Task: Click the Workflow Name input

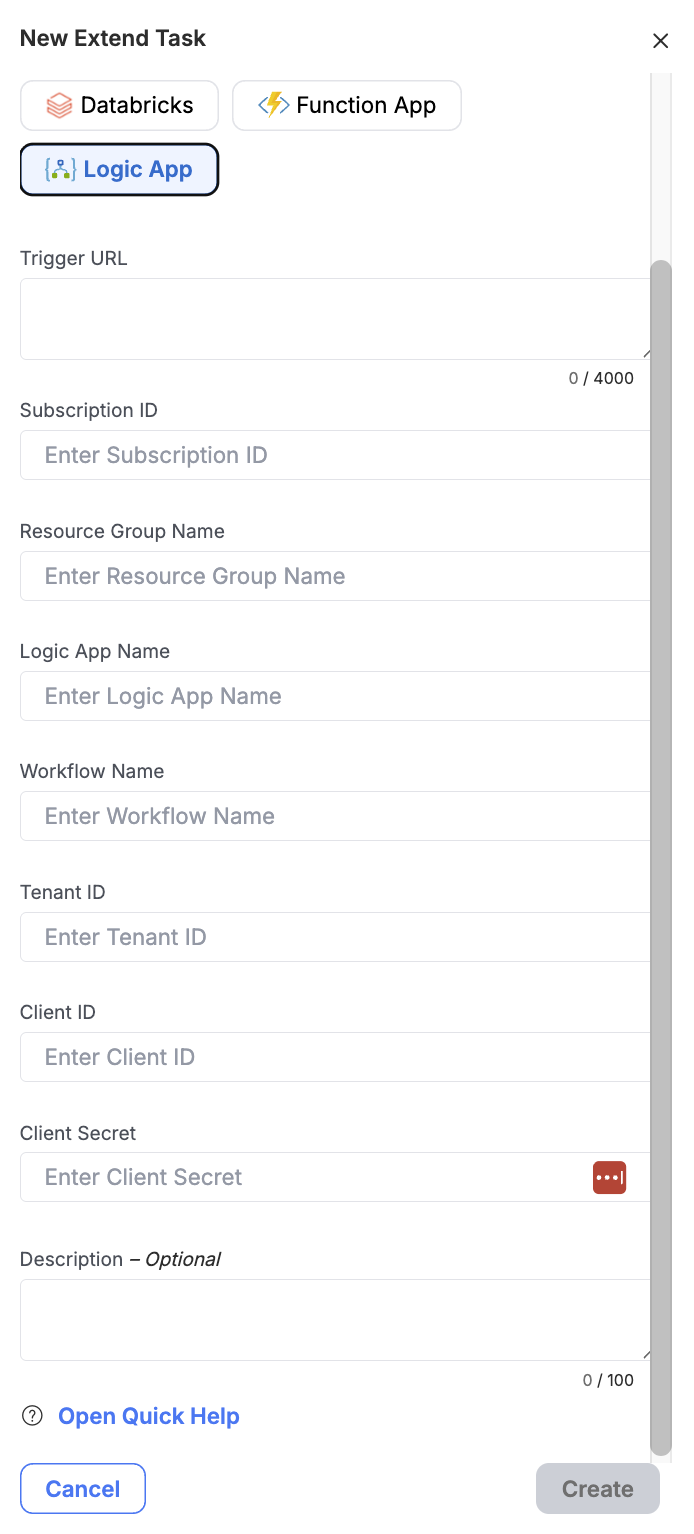Action: tap(334, 816)
